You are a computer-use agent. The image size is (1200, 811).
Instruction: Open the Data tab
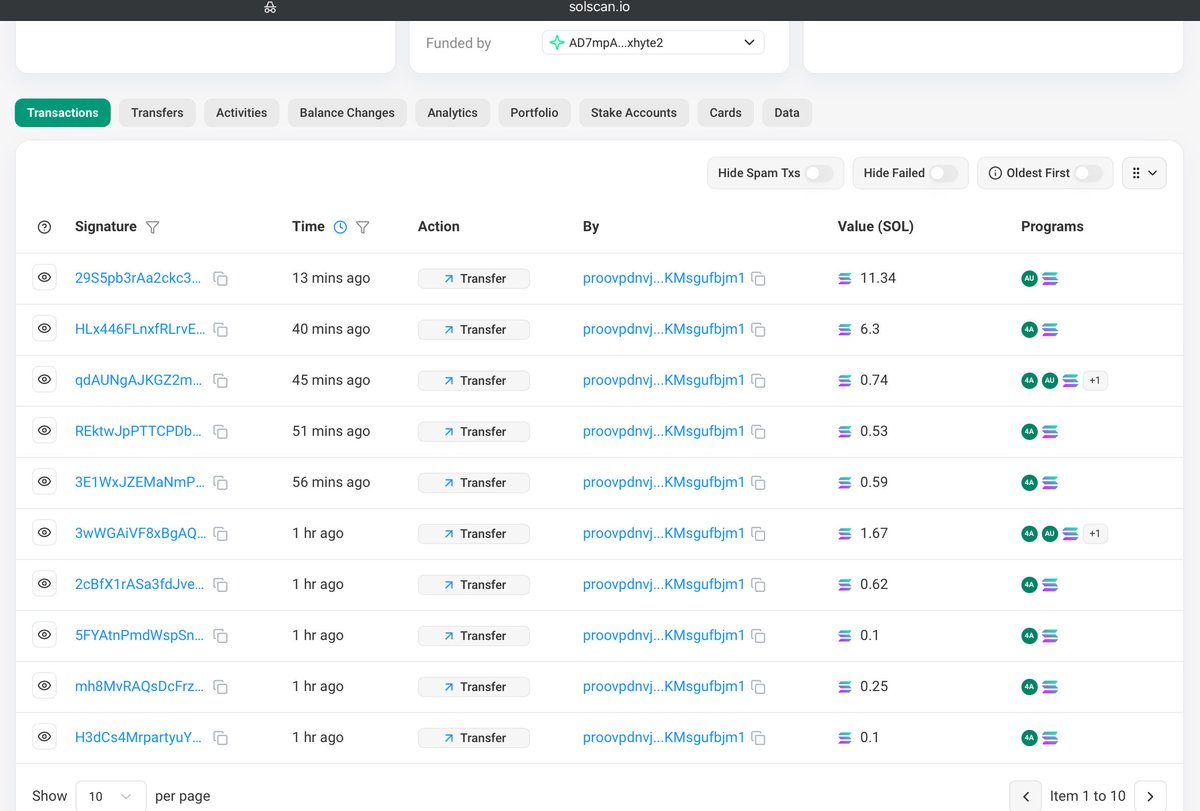click(787, 113)
